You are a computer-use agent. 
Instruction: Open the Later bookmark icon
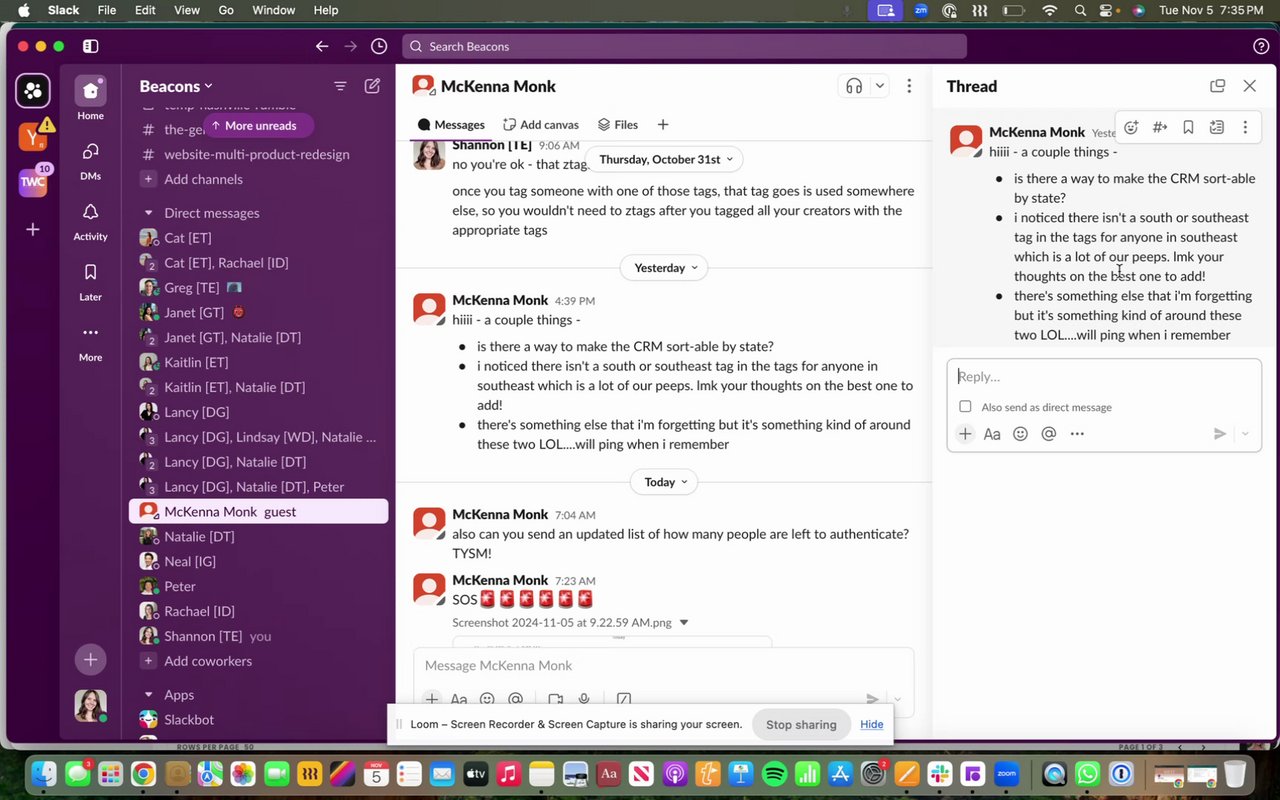pyautogui.click(x=90, y=281)
